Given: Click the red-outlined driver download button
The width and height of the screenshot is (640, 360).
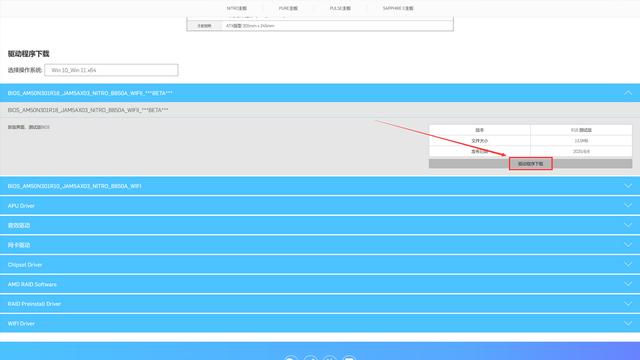Looking at the screenshot, I should pyautogui.click(x=531, y=164).
